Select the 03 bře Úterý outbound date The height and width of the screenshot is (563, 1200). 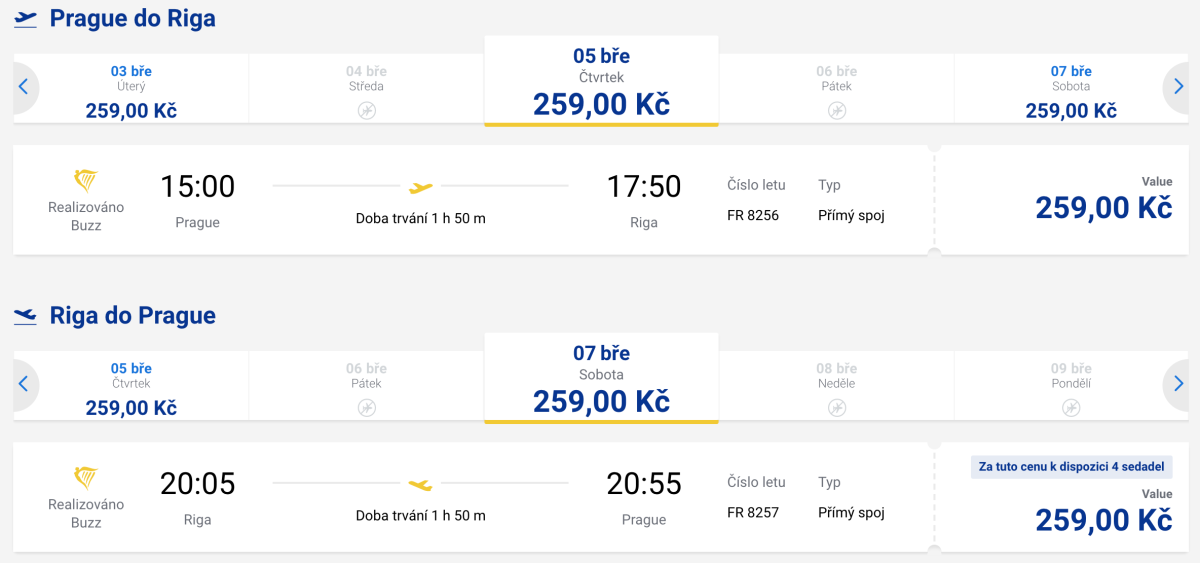(x=131, y=90)
